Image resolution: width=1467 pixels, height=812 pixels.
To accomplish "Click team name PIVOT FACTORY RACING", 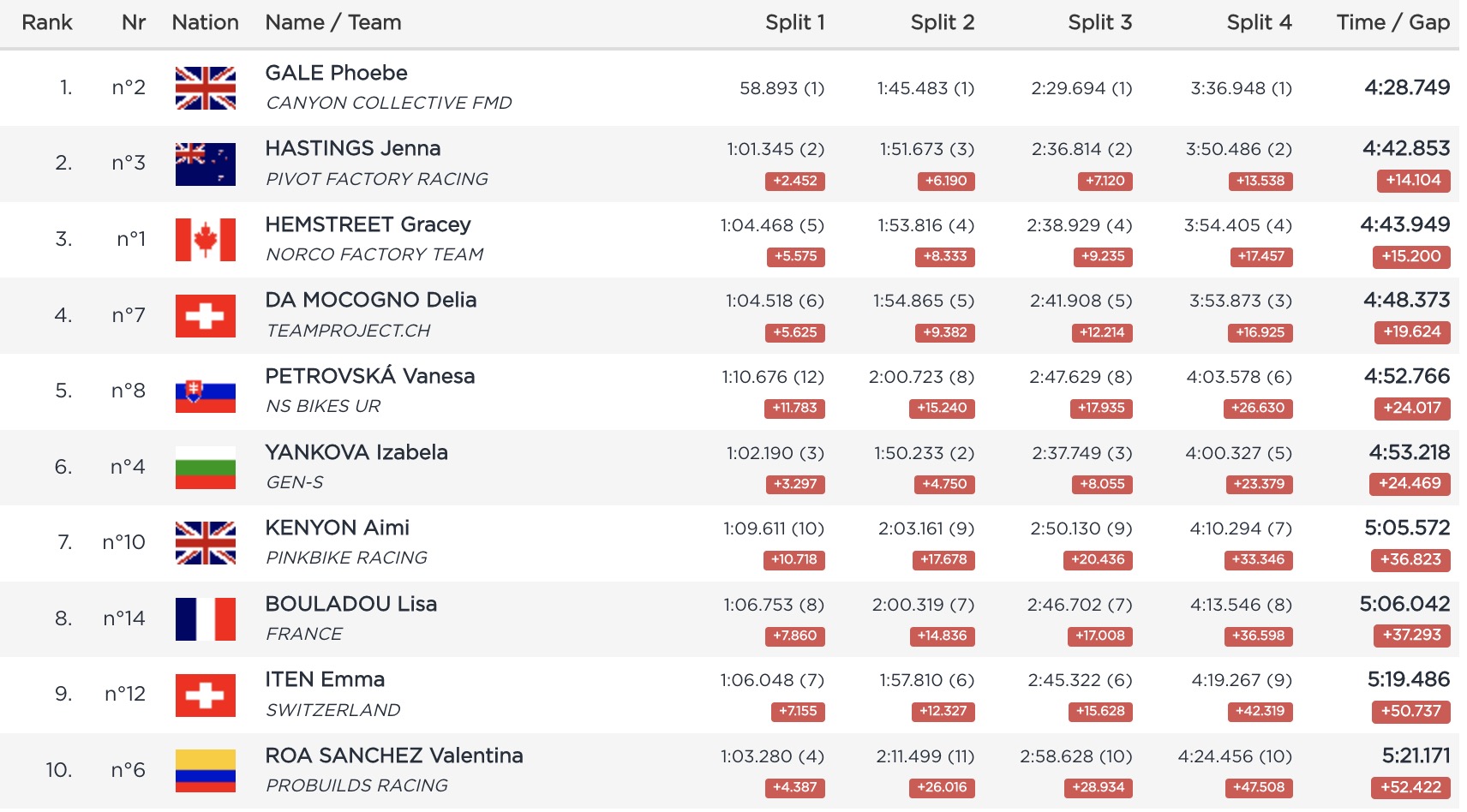I will coord(376,179).
